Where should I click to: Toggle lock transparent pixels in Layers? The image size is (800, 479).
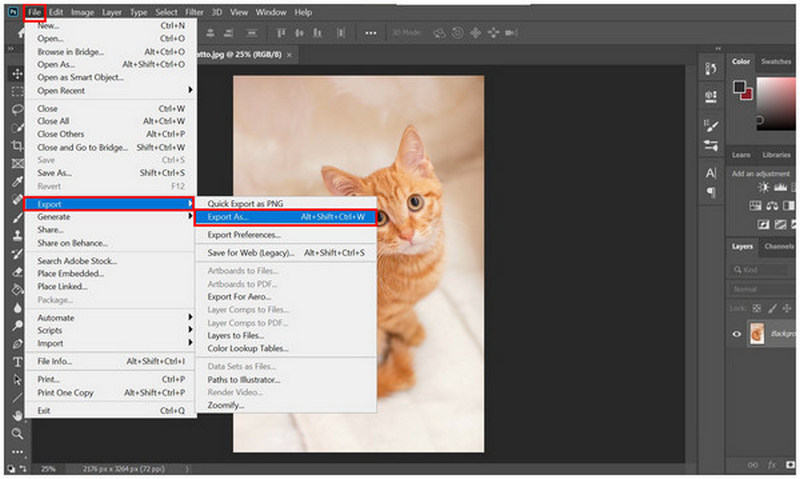tap(757, 308)
